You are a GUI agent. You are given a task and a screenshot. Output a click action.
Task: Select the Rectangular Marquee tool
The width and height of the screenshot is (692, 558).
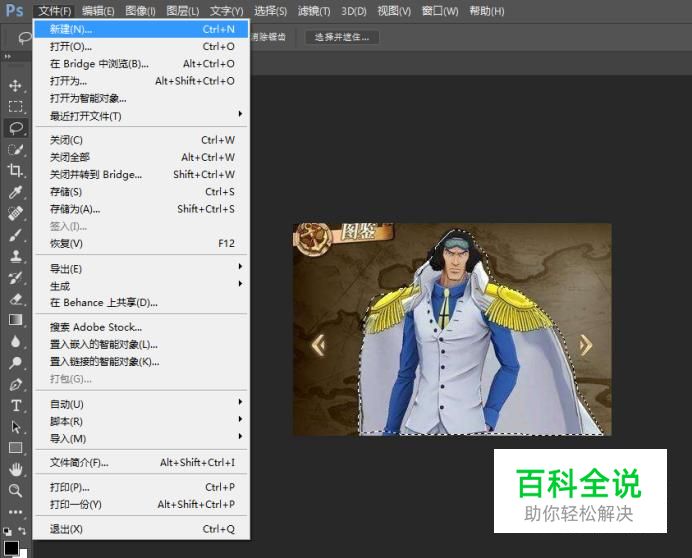(15, 106)
